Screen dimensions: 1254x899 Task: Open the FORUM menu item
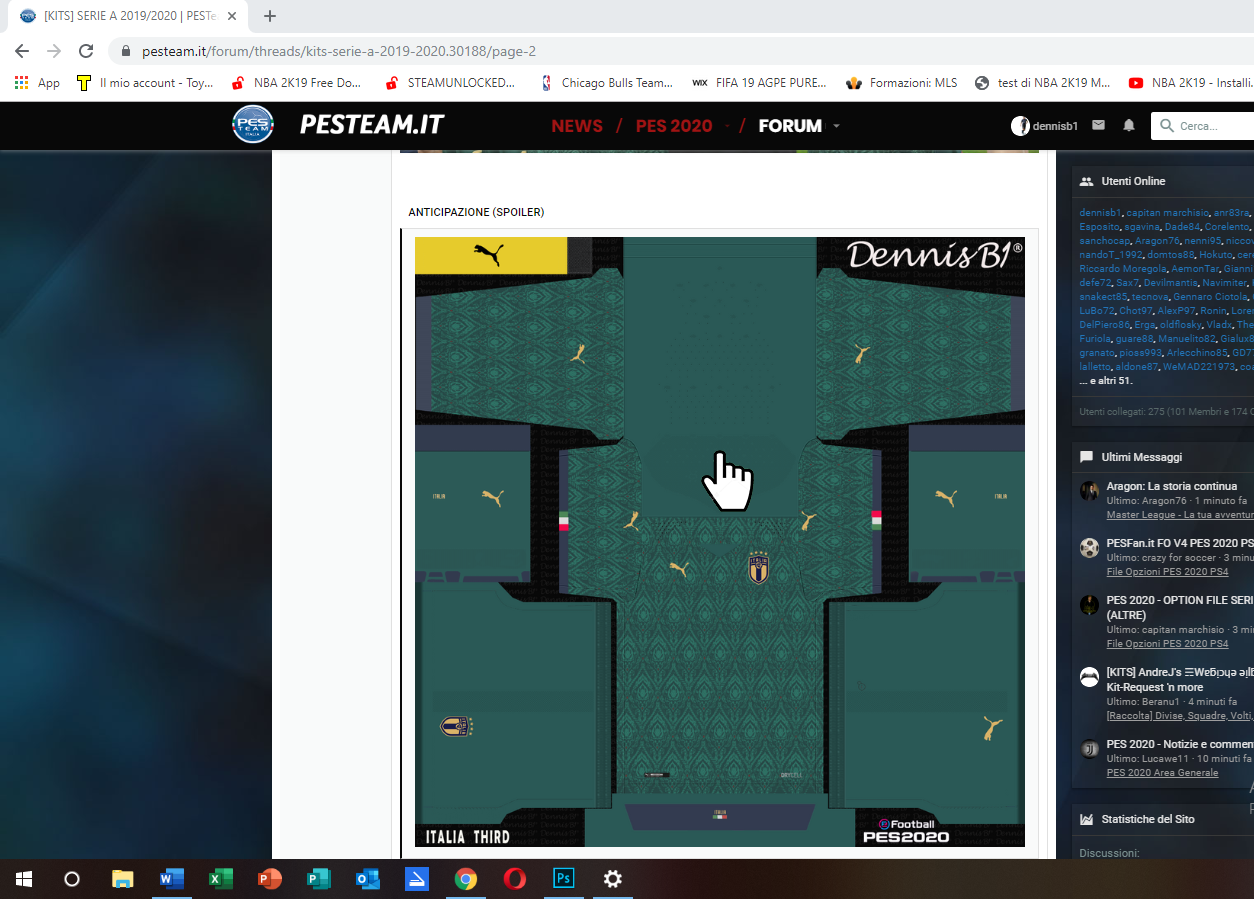790,126
